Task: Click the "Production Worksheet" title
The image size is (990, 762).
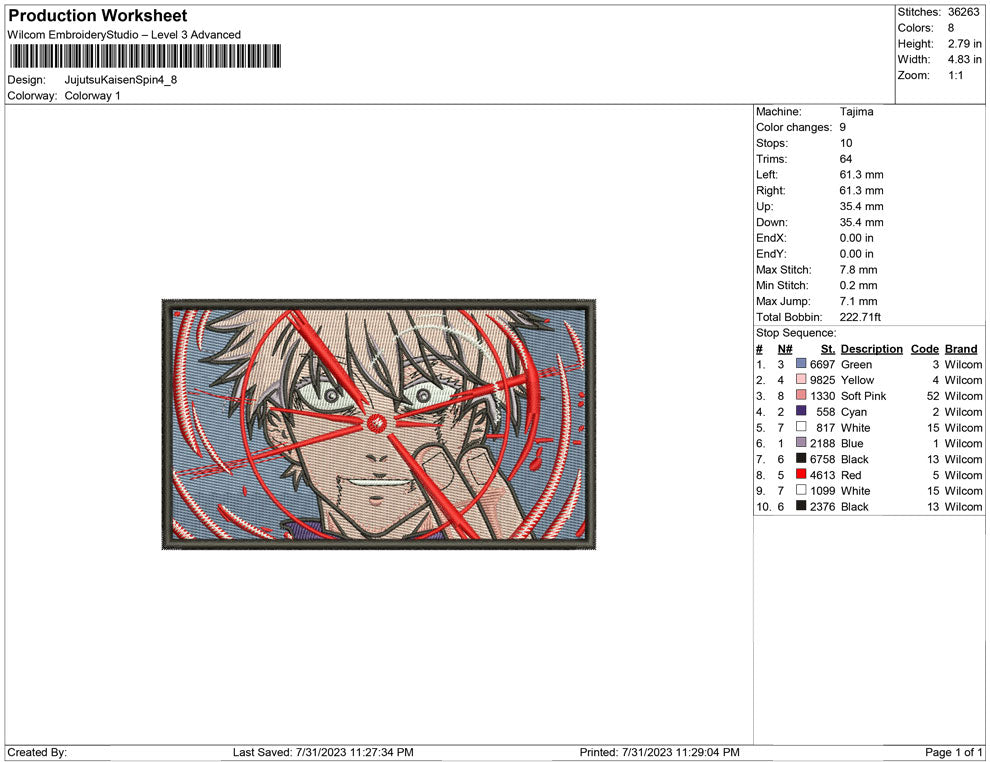Action: (x=98, y=16)
